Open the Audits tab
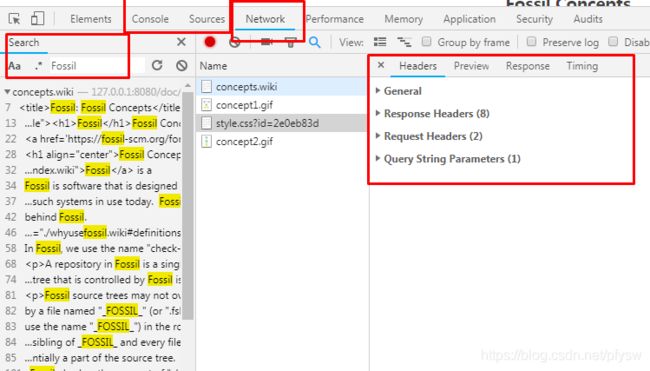Image resolution: width=650 pixels, height=371 pixels. [x=588, y=19]
